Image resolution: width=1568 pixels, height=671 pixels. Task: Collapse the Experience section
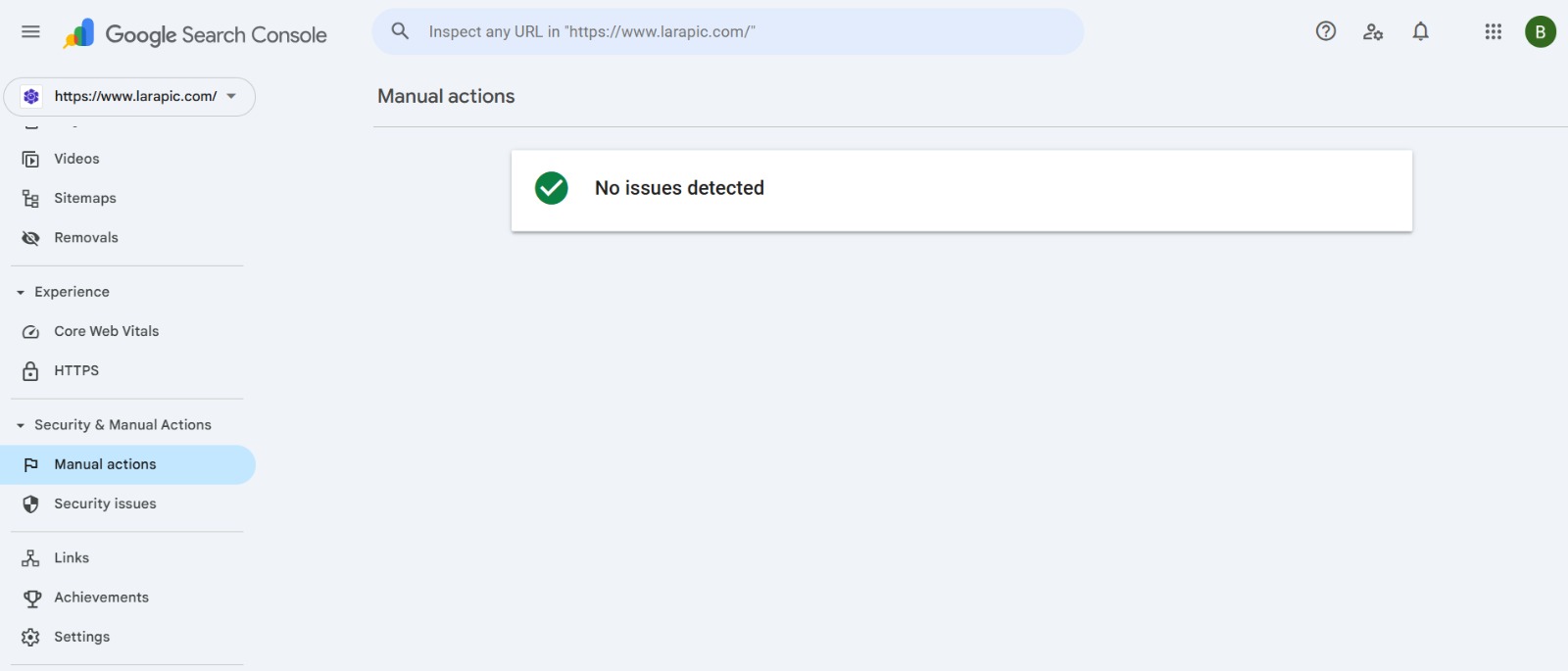tap(21, 292)
